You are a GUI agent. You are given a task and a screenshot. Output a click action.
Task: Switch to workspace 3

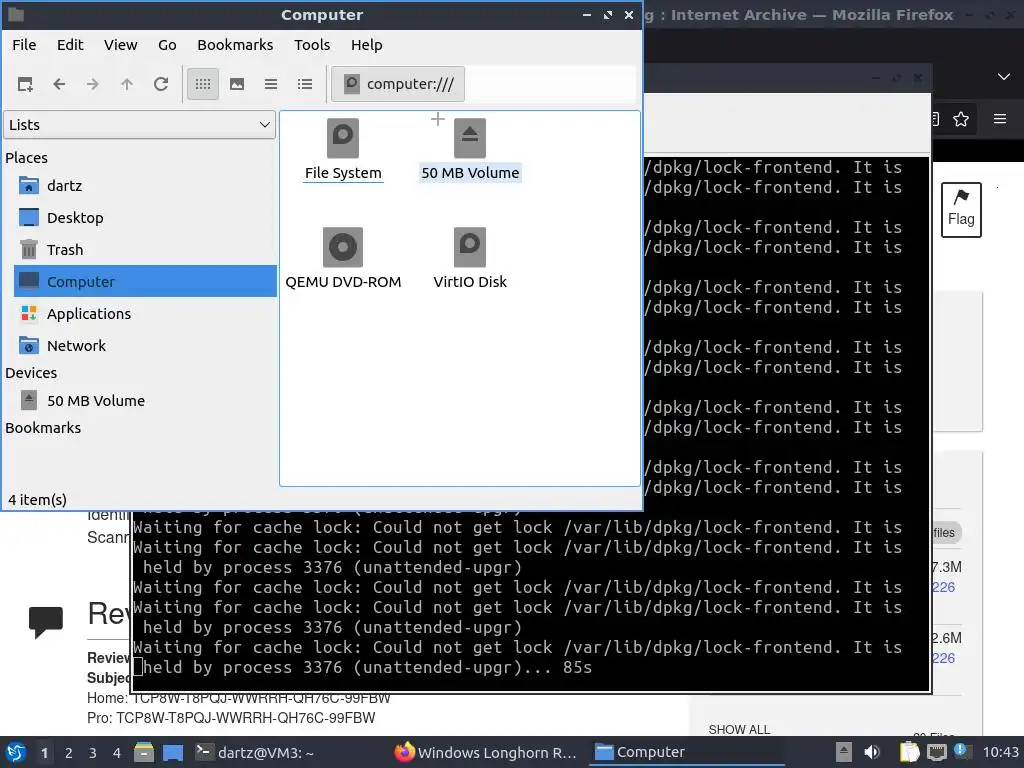pos(93,753)
